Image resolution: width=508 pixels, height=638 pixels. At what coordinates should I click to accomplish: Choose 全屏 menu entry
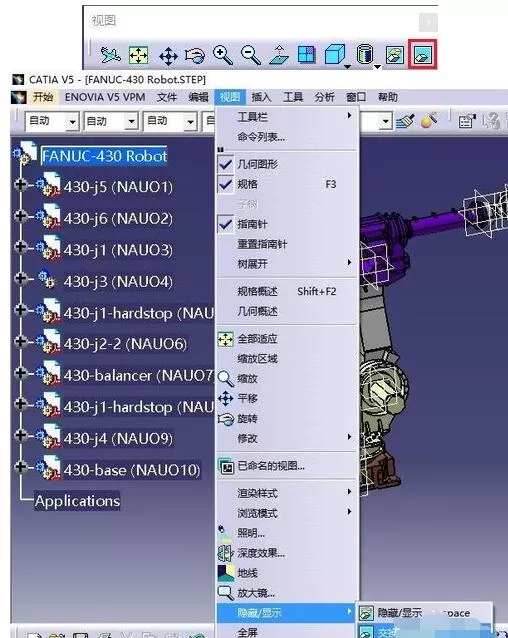(287, 632)
